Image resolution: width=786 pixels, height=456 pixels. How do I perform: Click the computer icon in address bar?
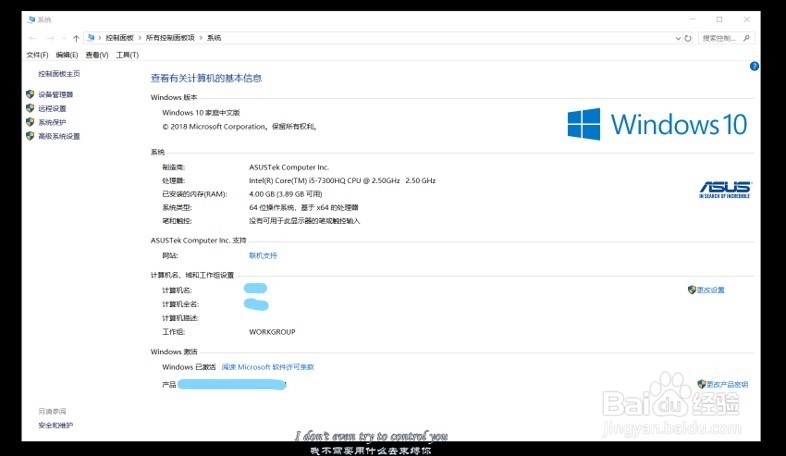coord(90,38)
